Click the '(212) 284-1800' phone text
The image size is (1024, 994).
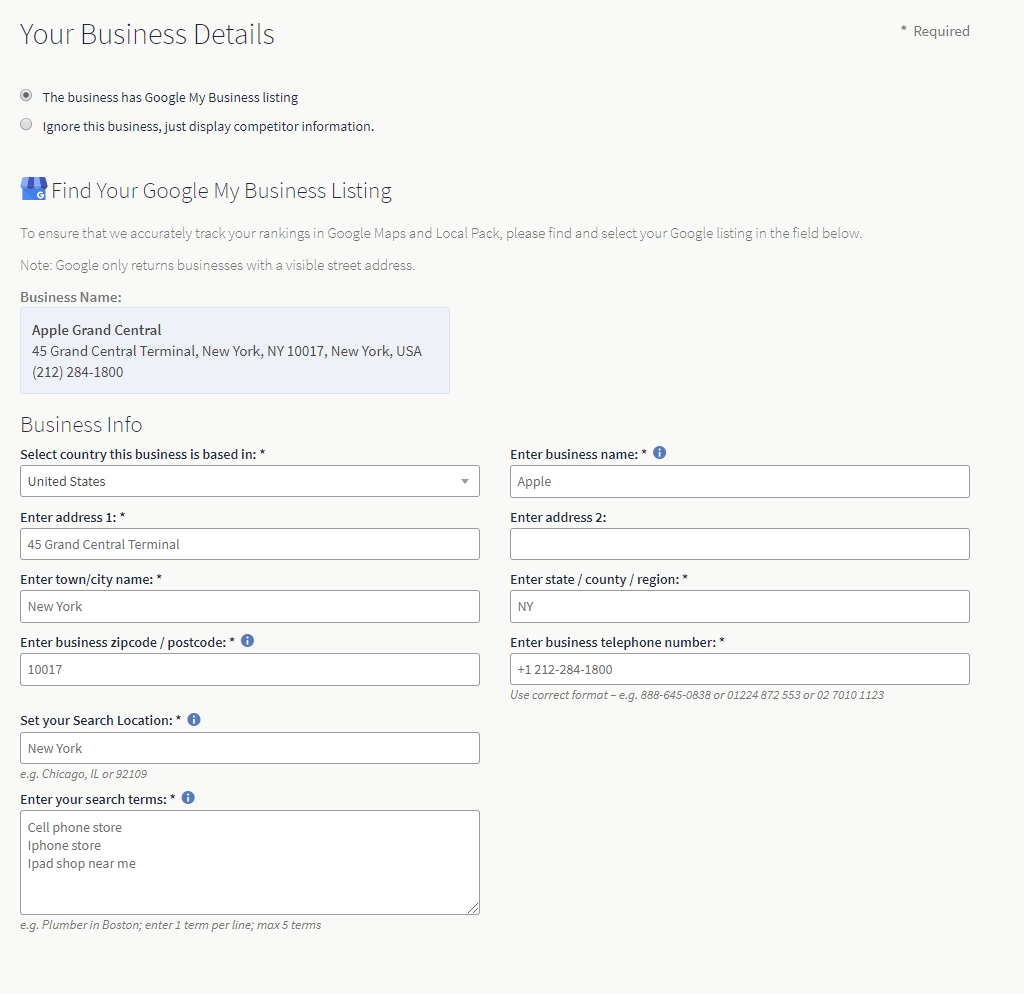click(x=78, y=372)
